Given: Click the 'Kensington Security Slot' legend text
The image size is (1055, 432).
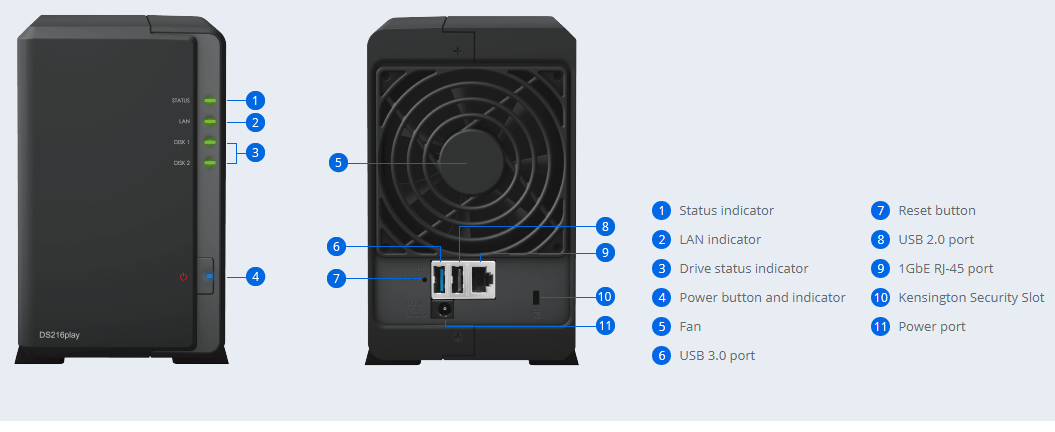Looking at the screenshot, I should click(x=971, y=297).
